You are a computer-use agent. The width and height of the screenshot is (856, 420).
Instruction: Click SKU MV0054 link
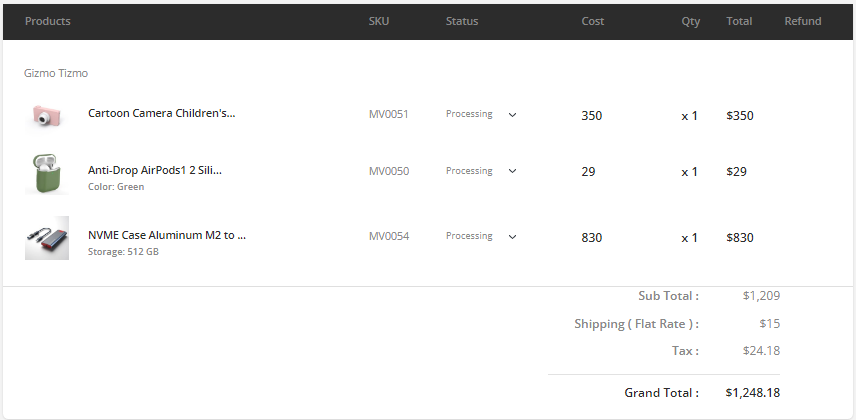pos(389,237)
